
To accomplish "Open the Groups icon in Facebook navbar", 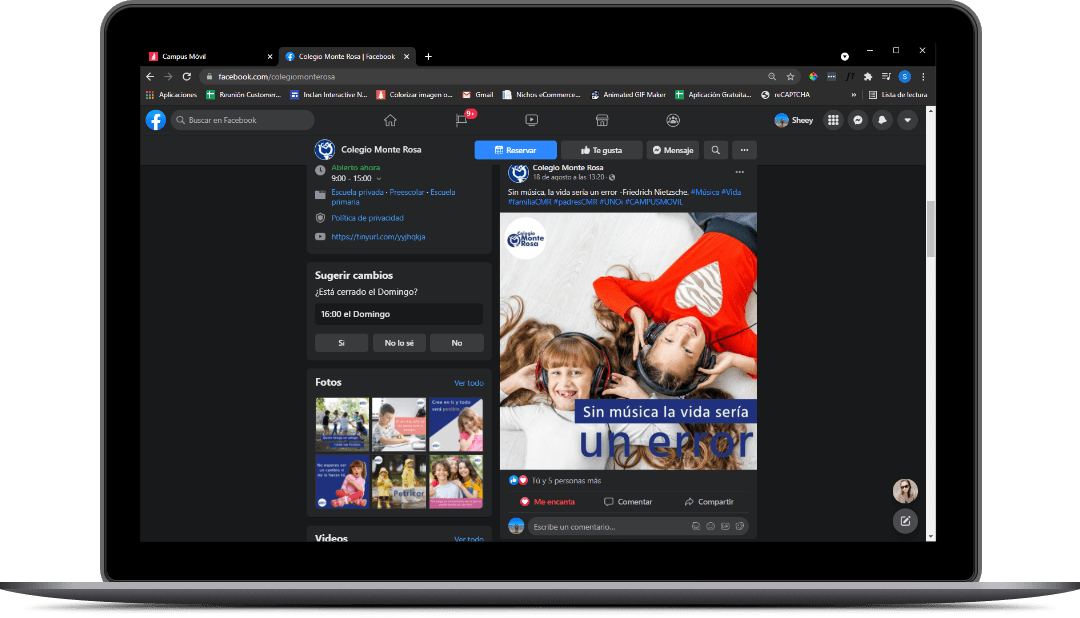I will [x=673, y=120].
